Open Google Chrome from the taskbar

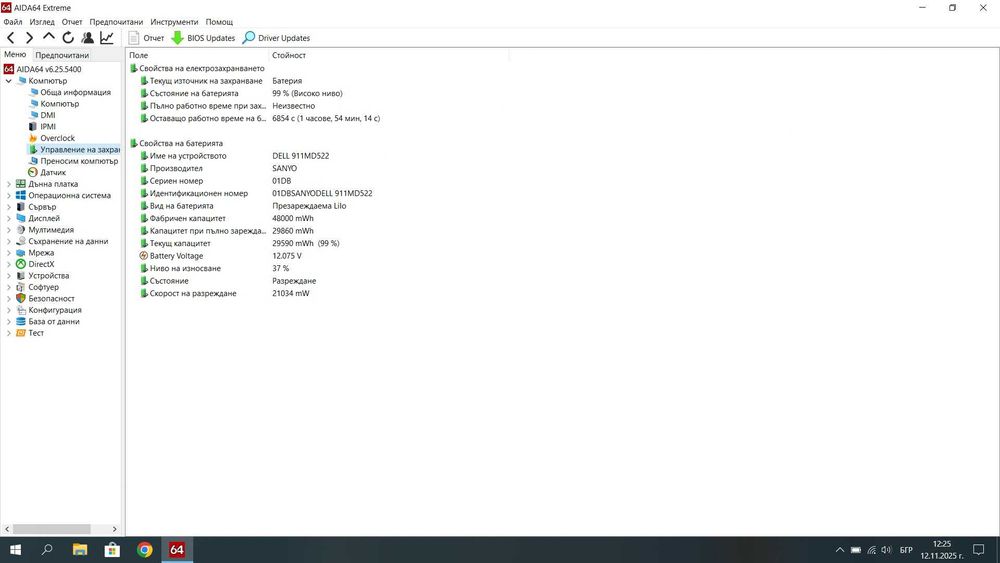(145, 550)
